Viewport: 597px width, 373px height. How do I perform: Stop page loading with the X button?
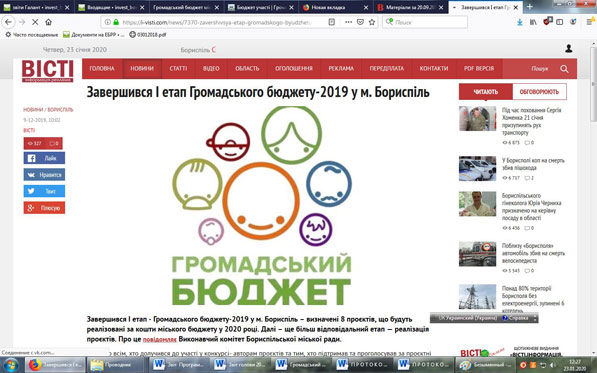click(x=35, y=22)
